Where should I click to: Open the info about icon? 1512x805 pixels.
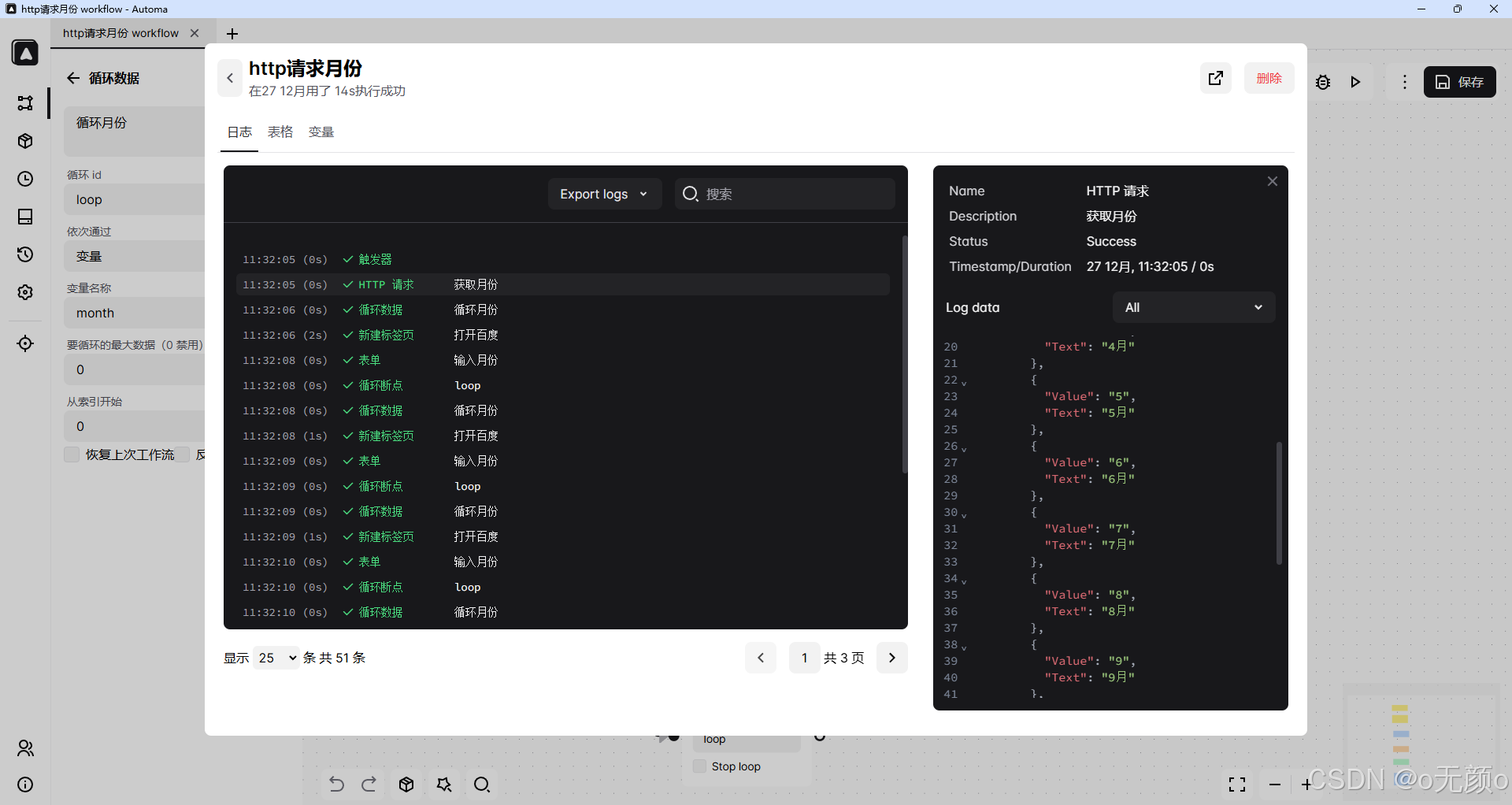(25, 785)
